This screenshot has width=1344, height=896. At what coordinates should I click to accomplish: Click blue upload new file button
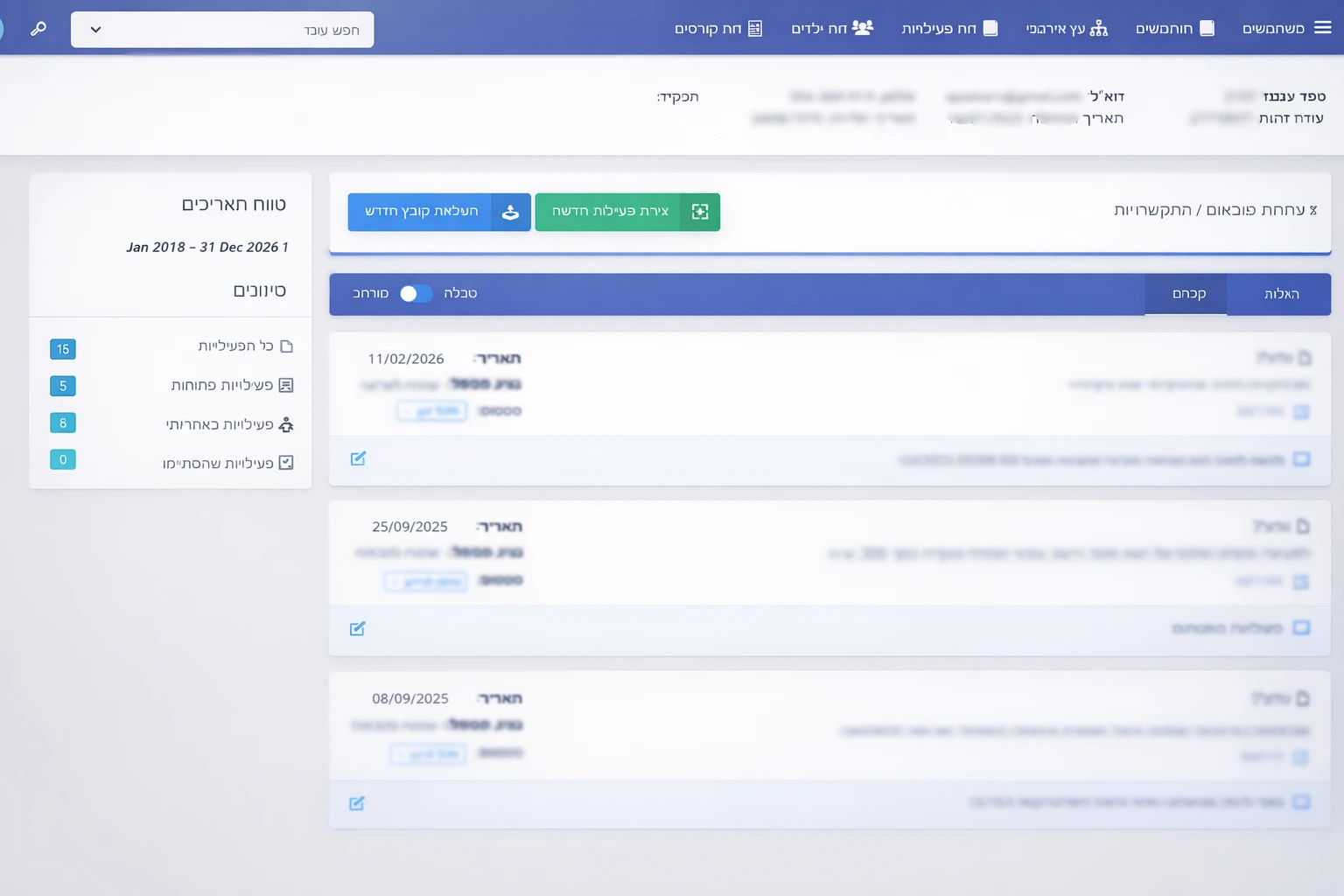[x=439, y=212]
